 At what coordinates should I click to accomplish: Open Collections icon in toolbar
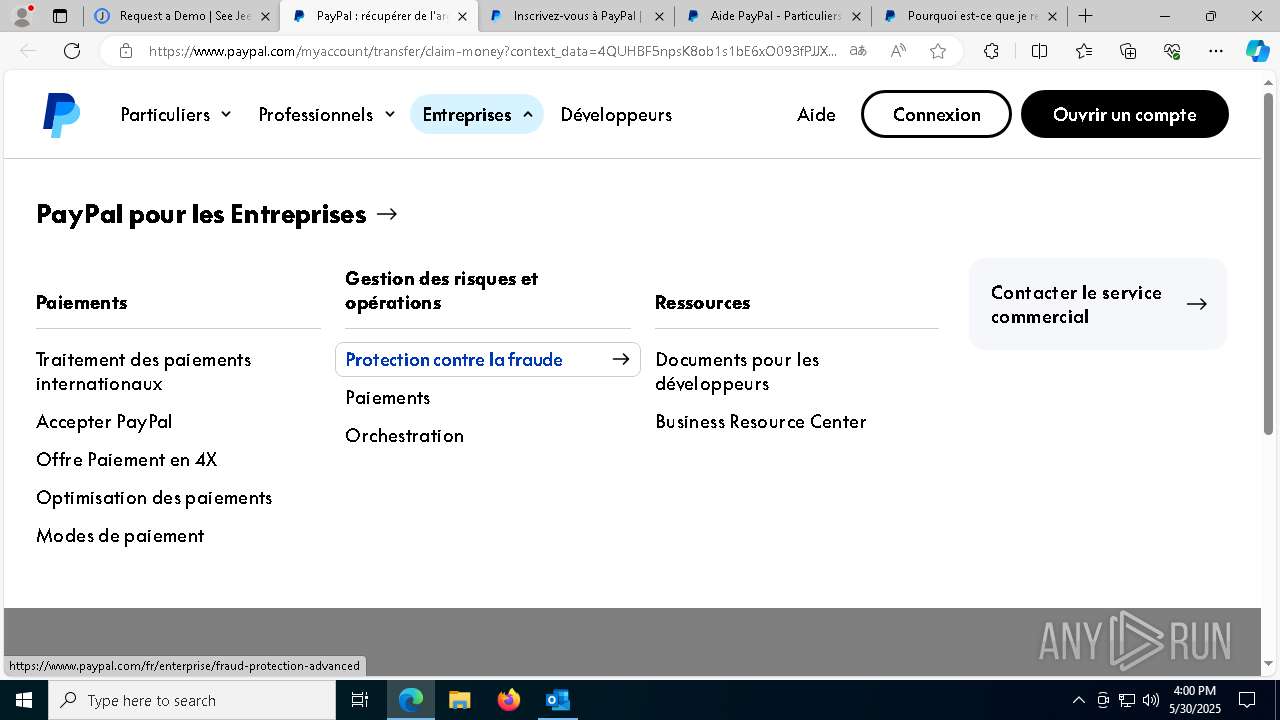pyautogui.click(x=1128, y=51)
